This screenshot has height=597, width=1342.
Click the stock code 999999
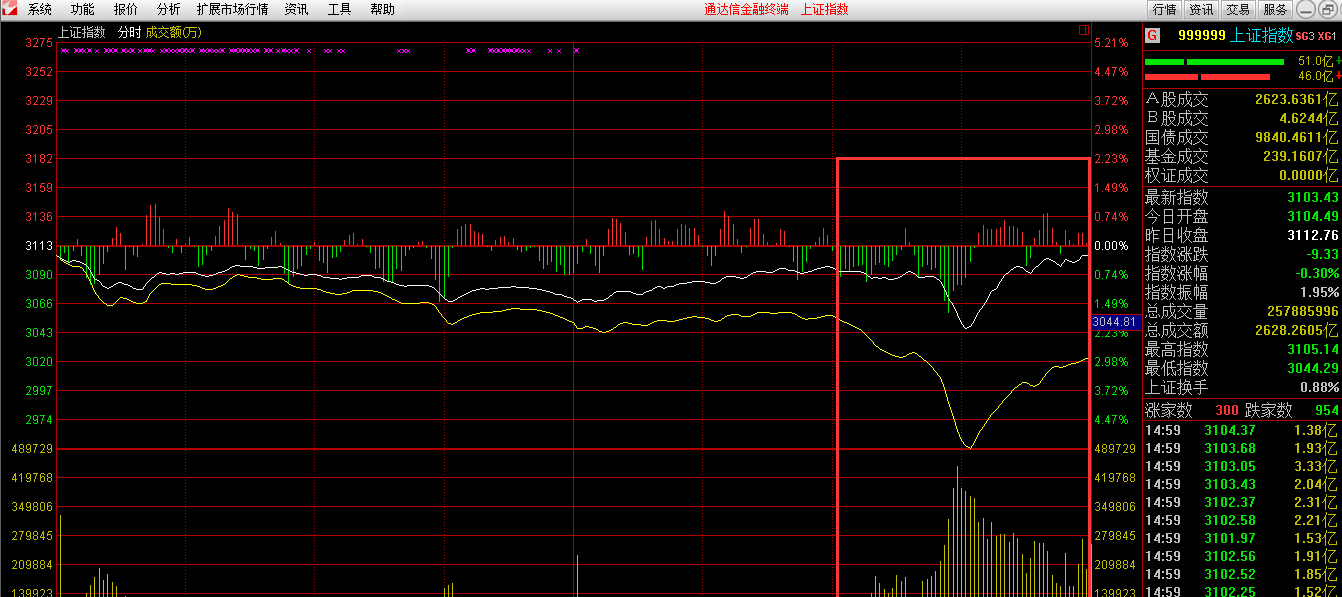click(x=1201, y=35)
